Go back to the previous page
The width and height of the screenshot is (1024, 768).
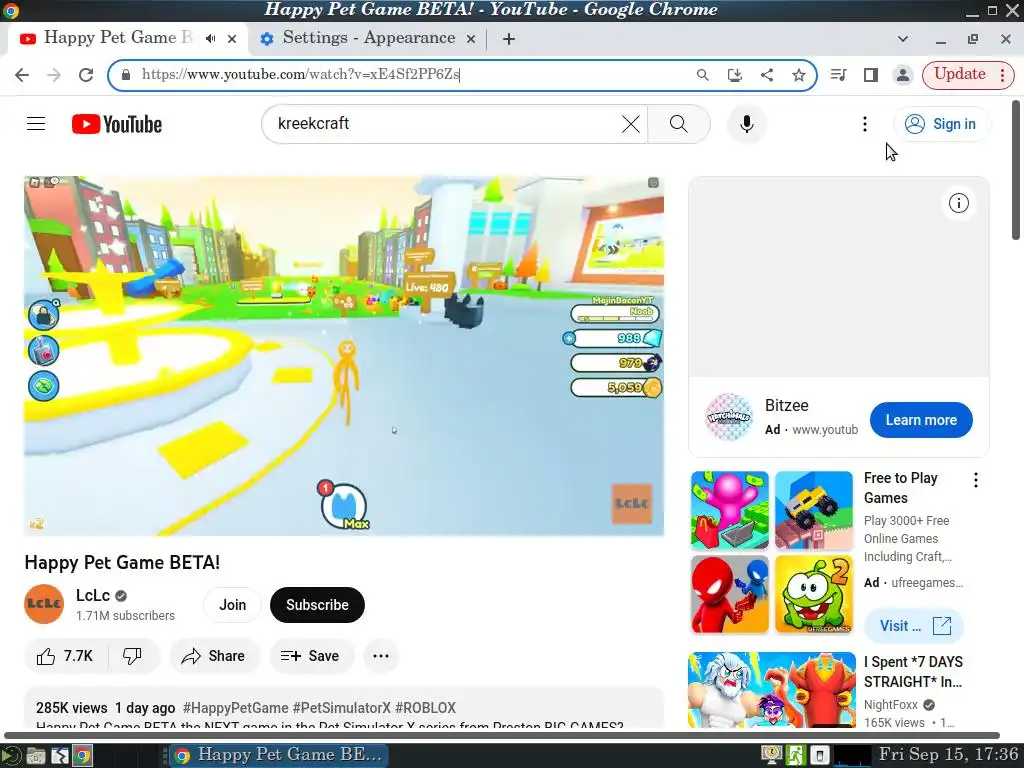pyautogui.click(x=22, y=74)
